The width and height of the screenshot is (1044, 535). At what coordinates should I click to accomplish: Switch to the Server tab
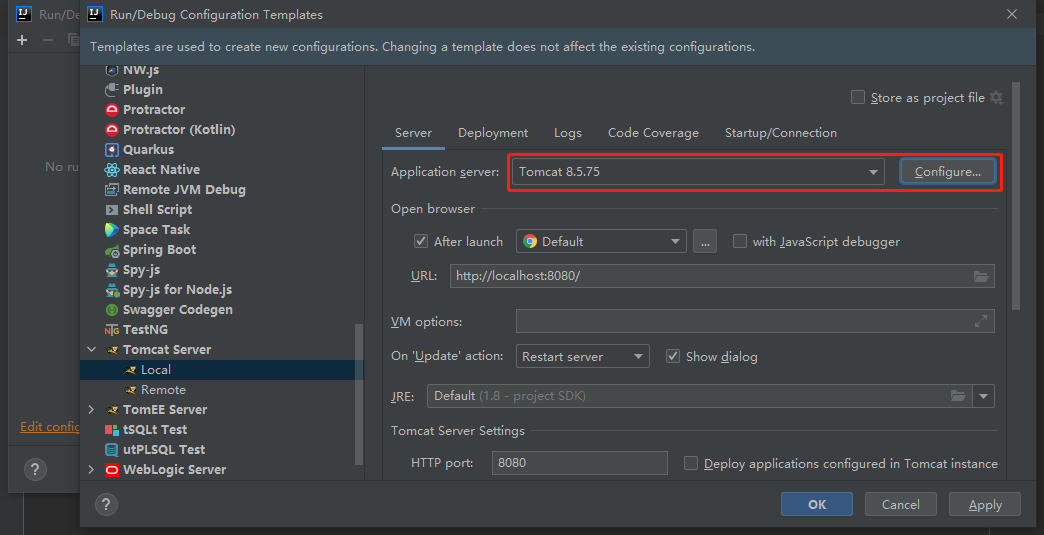(413, 133)
